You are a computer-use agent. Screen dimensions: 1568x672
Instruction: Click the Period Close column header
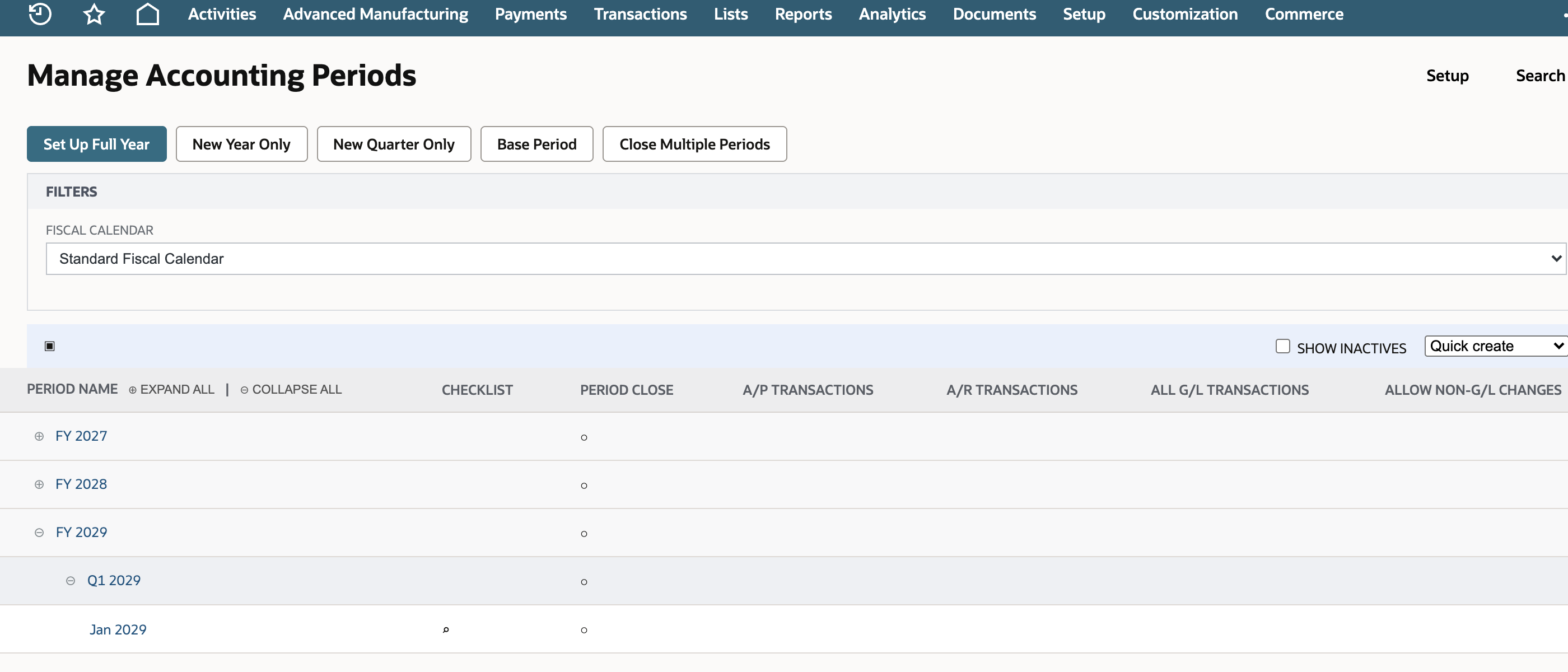pyautogui.click(x=626, y=390)
